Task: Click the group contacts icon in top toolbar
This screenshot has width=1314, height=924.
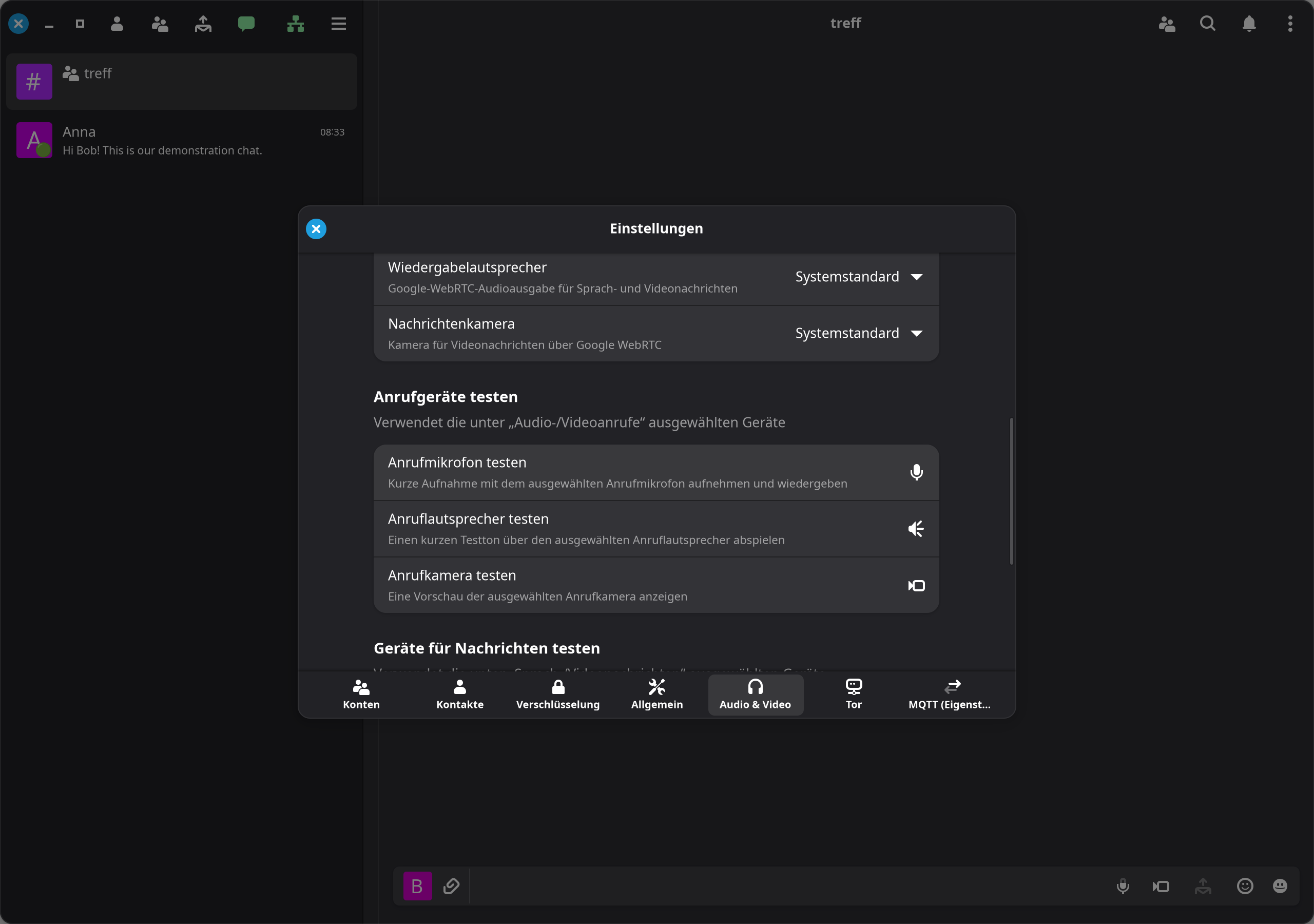Action: [x=160, y=24]
